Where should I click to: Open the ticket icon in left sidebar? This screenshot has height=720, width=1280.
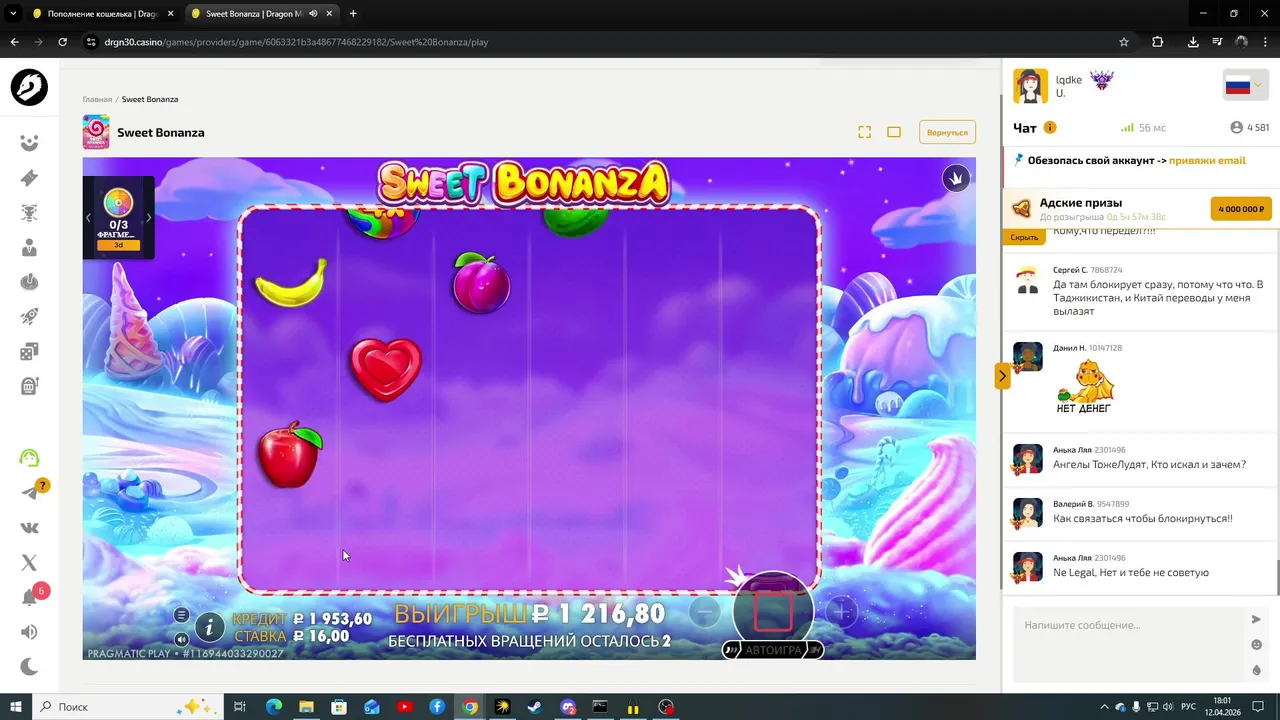pos(29,178)
